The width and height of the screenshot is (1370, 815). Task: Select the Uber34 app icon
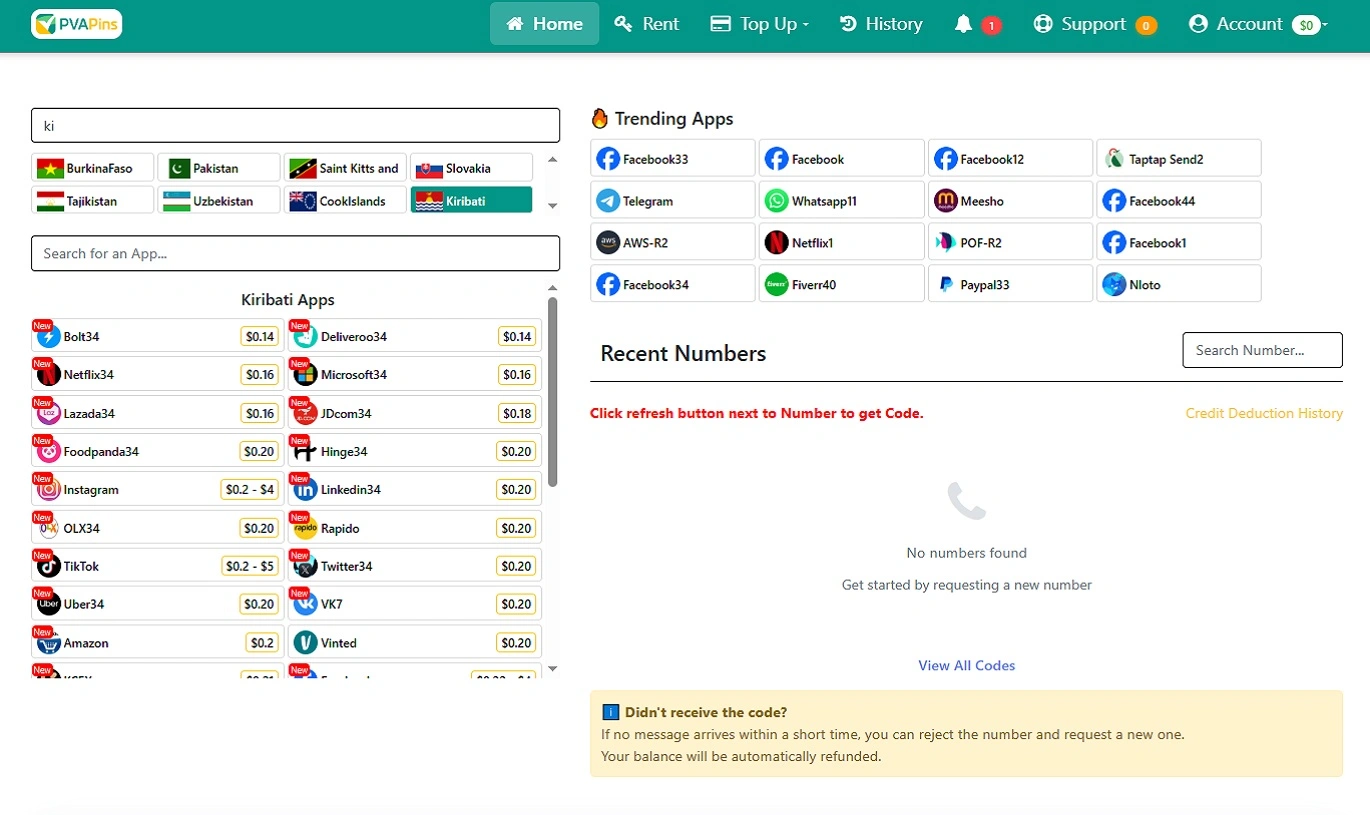point(49,604)
